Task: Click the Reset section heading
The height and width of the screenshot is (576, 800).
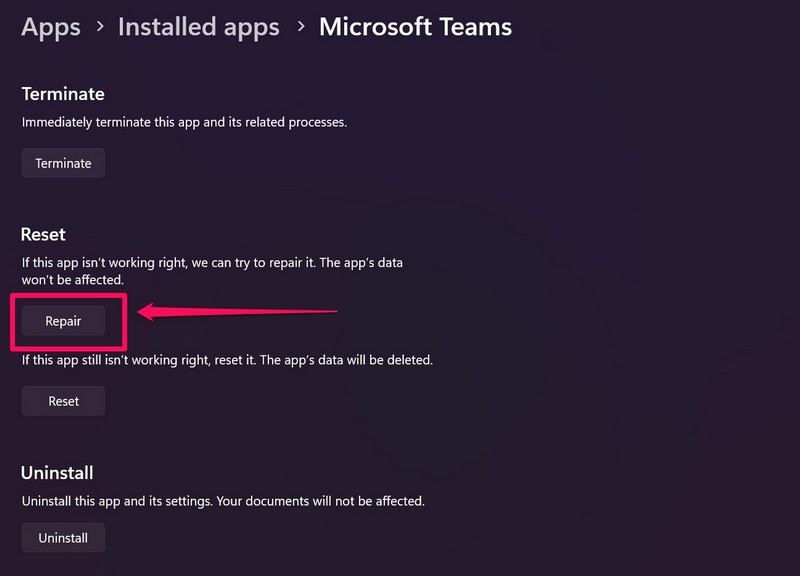Action: pos(43,234)
